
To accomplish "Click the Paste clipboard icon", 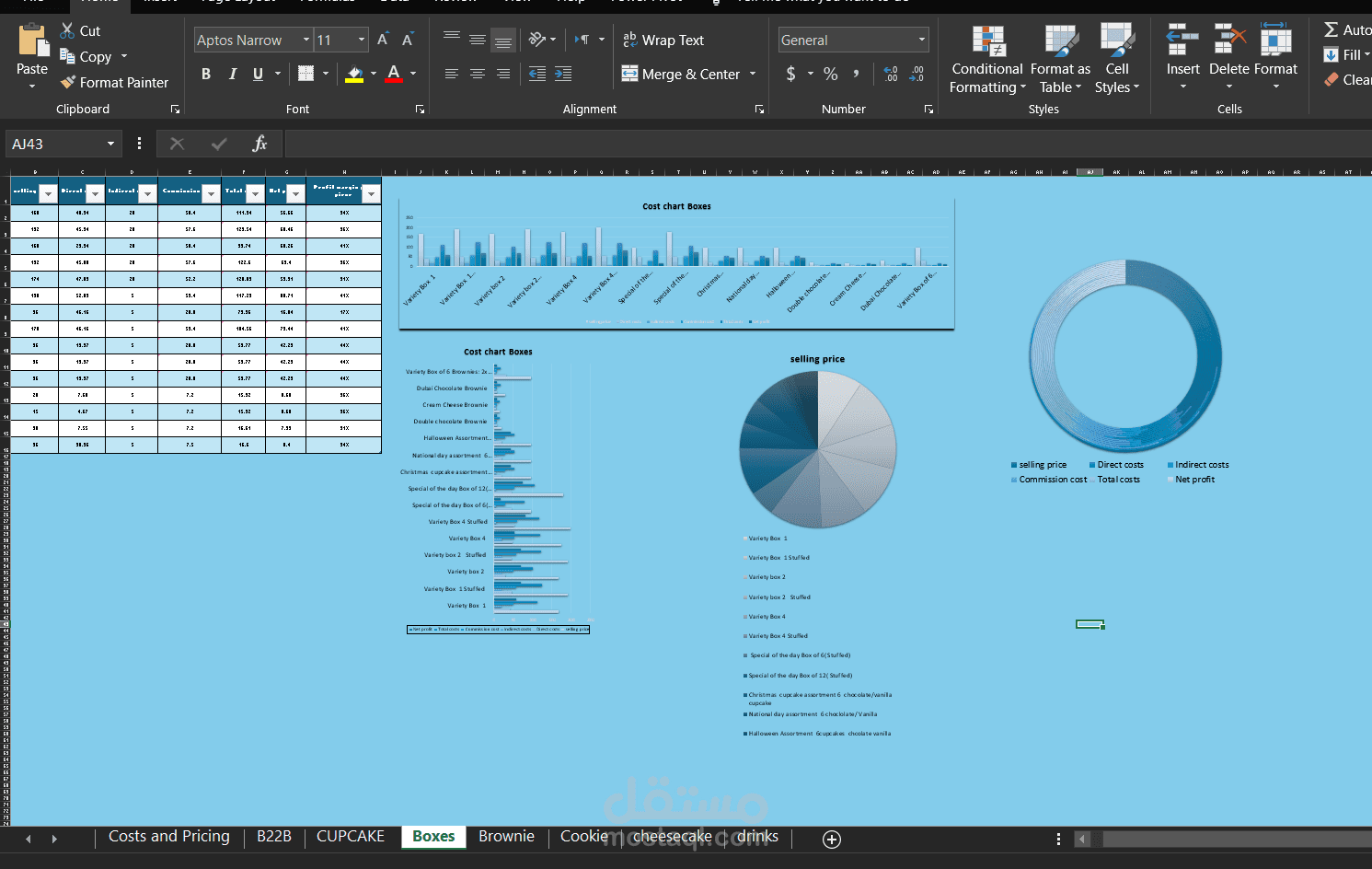I will point(32,41).
